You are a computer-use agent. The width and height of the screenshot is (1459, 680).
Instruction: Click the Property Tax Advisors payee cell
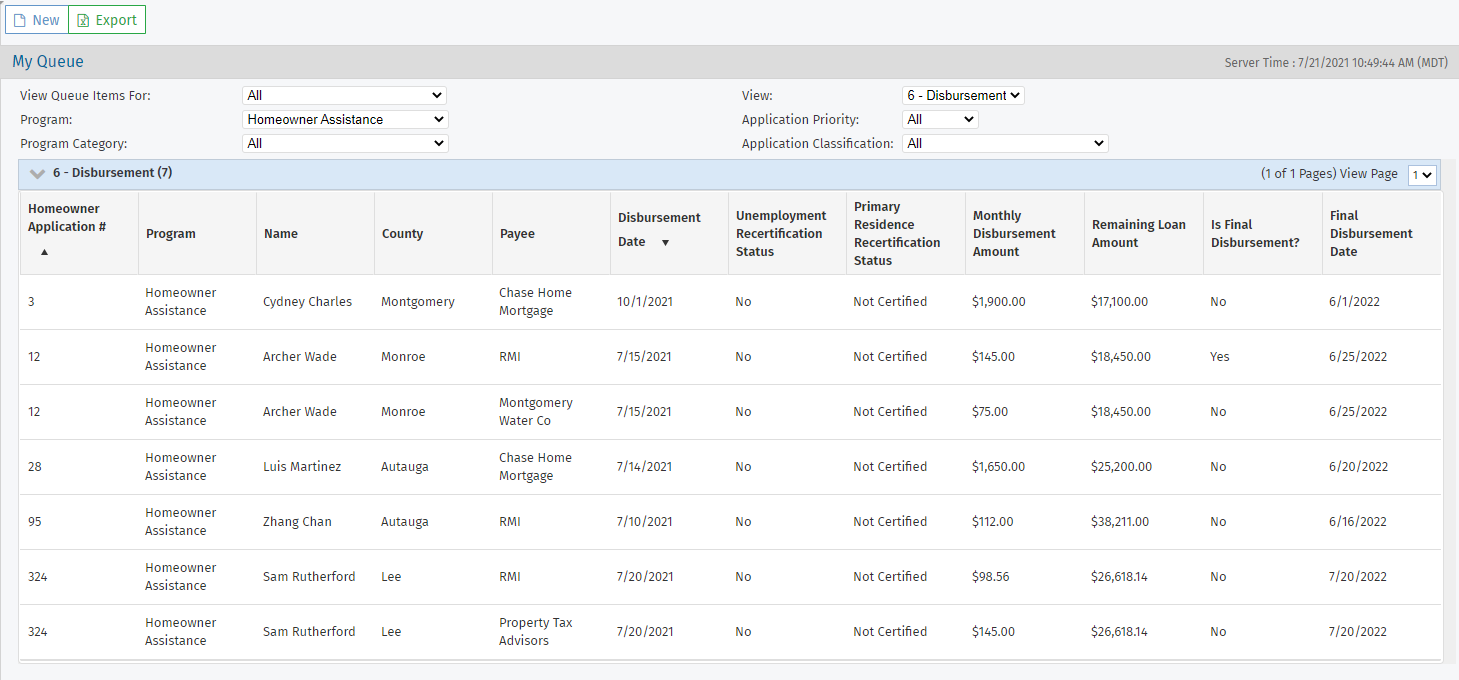(x=535, y=632)
